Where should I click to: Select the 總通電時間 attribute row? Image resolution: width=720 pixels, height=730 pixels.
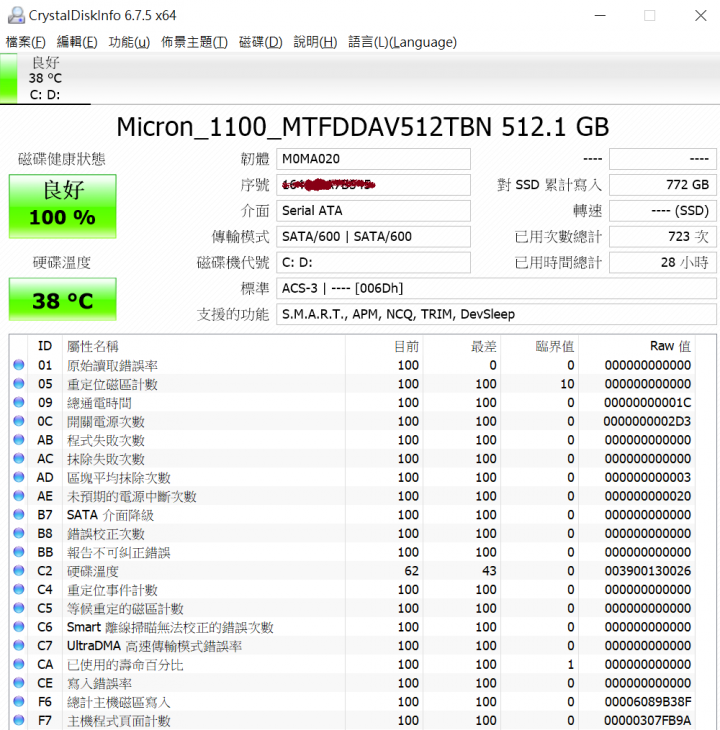pos(353,402)
